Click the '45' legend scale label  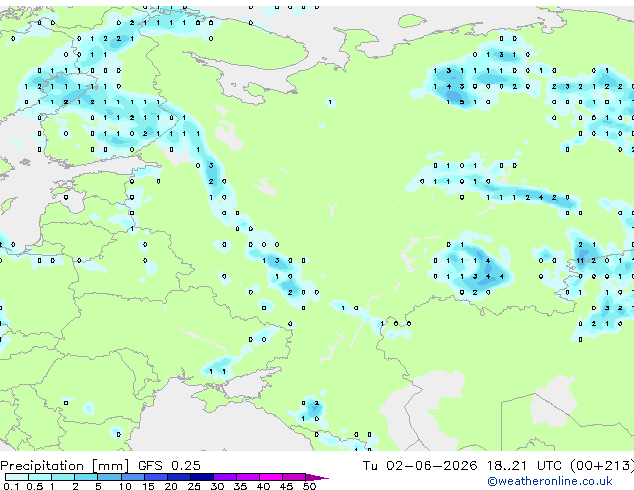coord(286,486)
